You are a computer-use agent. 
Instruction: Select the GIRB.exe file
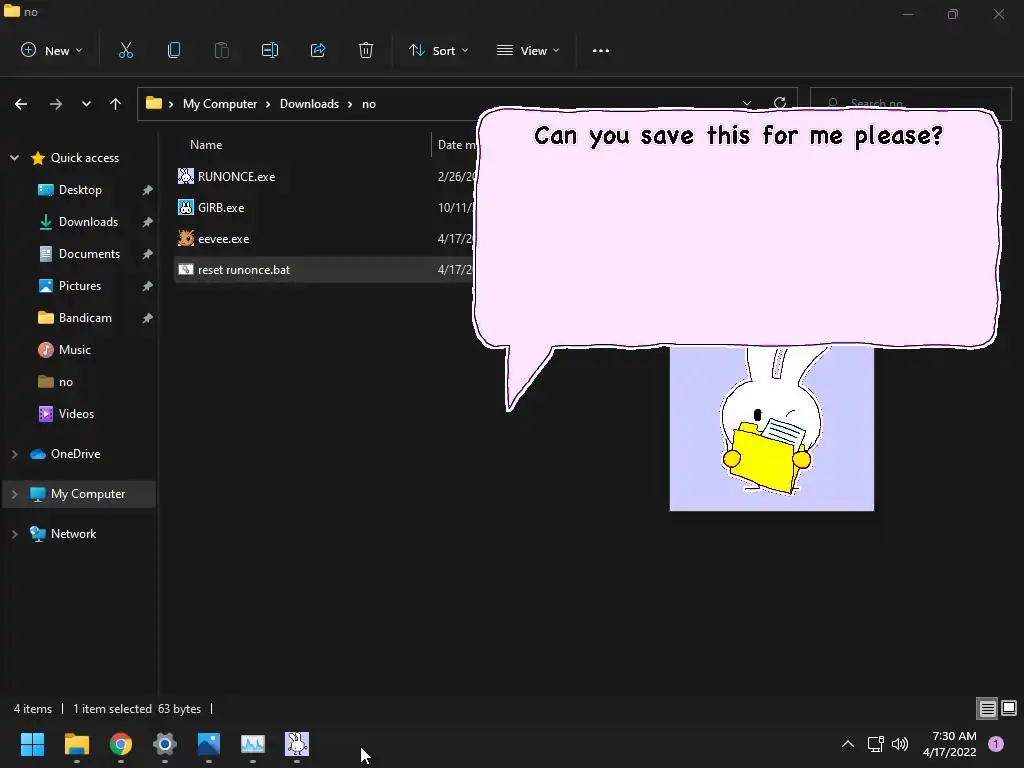tap(221, 208)
